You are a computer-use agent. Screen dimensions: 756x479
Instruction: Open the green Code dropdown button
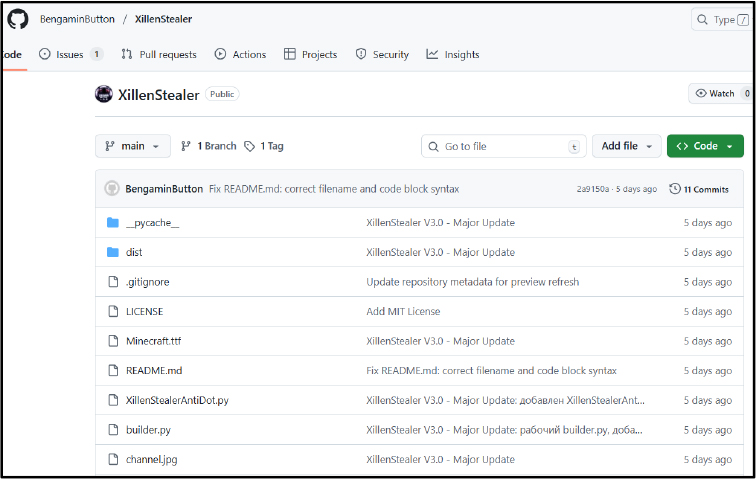tap(705, 146)
